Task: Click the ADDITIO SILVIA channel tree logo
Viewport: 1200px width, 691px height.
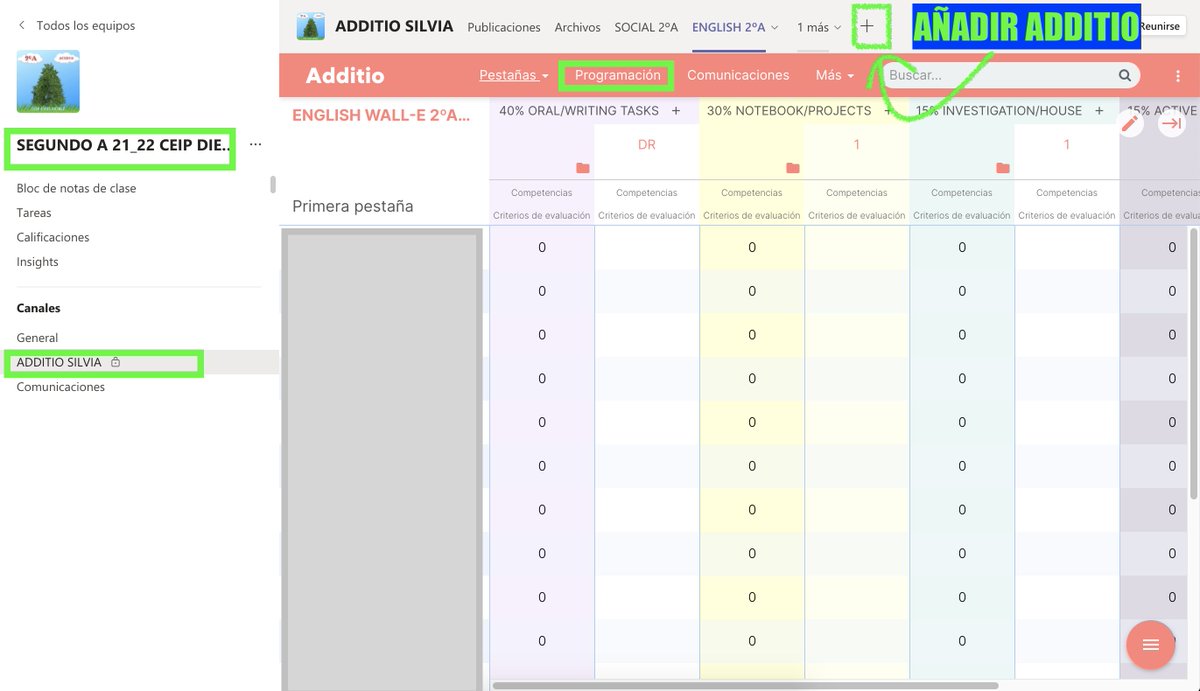Action: point(311,27)
